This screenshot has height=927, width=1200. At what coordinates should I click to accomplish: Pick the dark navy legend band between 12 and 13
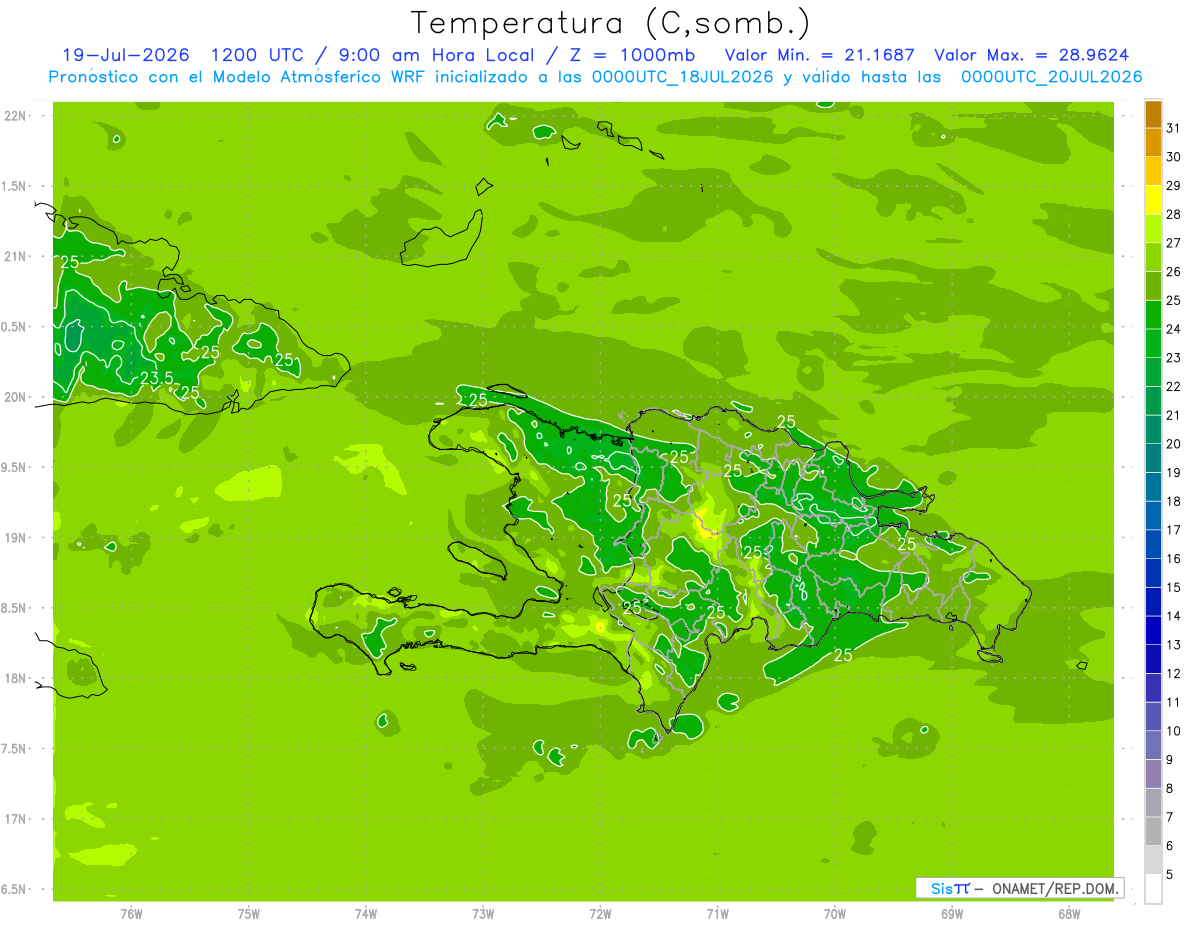coord(1153,659)
